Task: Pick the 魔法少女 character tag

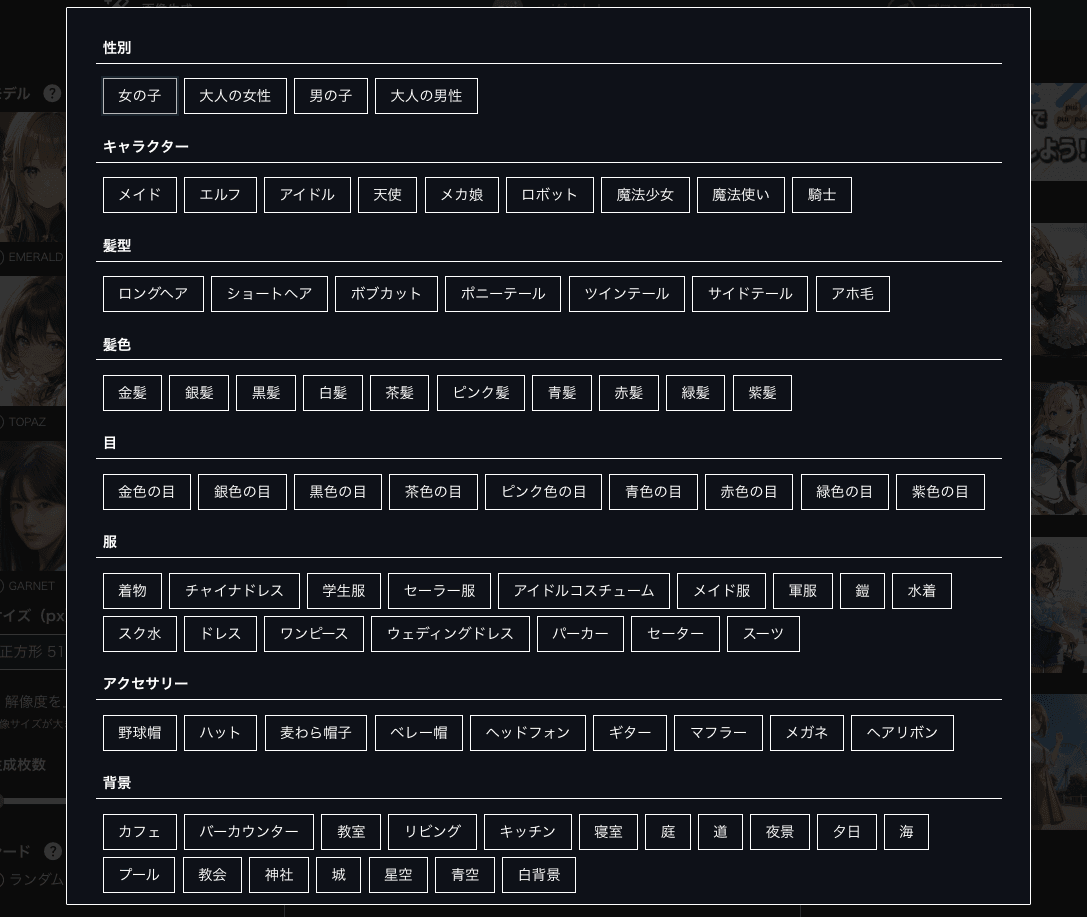Action: tap(645, 195)
